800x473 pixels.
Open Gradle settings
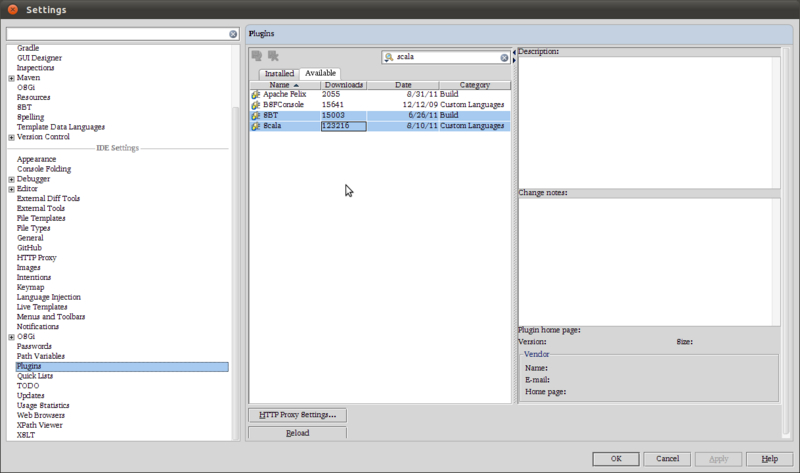click(x=28, y=48)
